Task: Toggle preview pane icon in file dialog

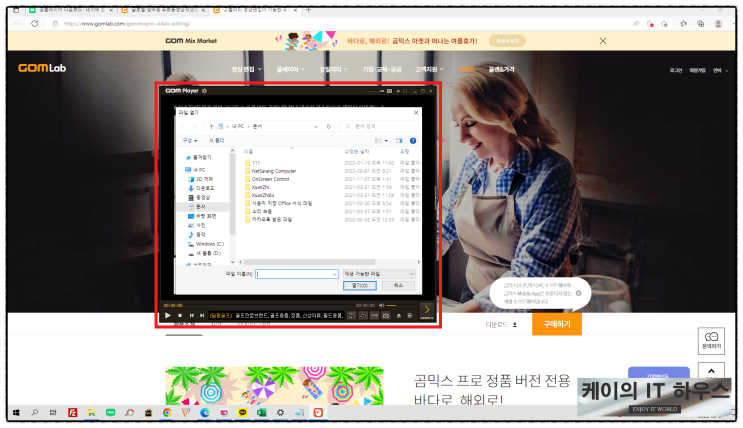Action: 399,141
